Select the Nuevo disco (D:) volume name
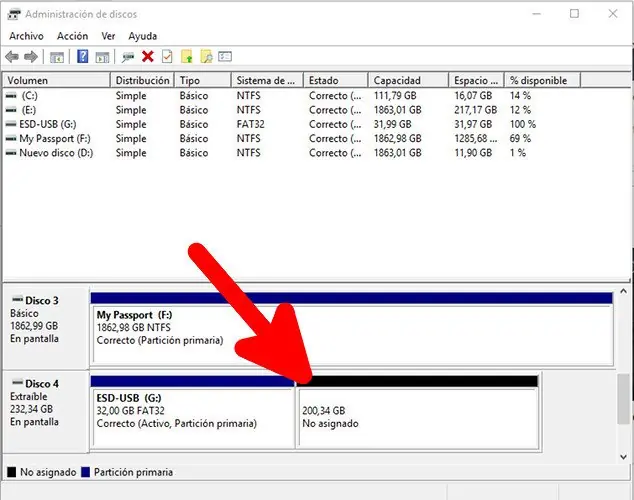The height and width of the screenshot is (500, 634). tap(56, 153)
